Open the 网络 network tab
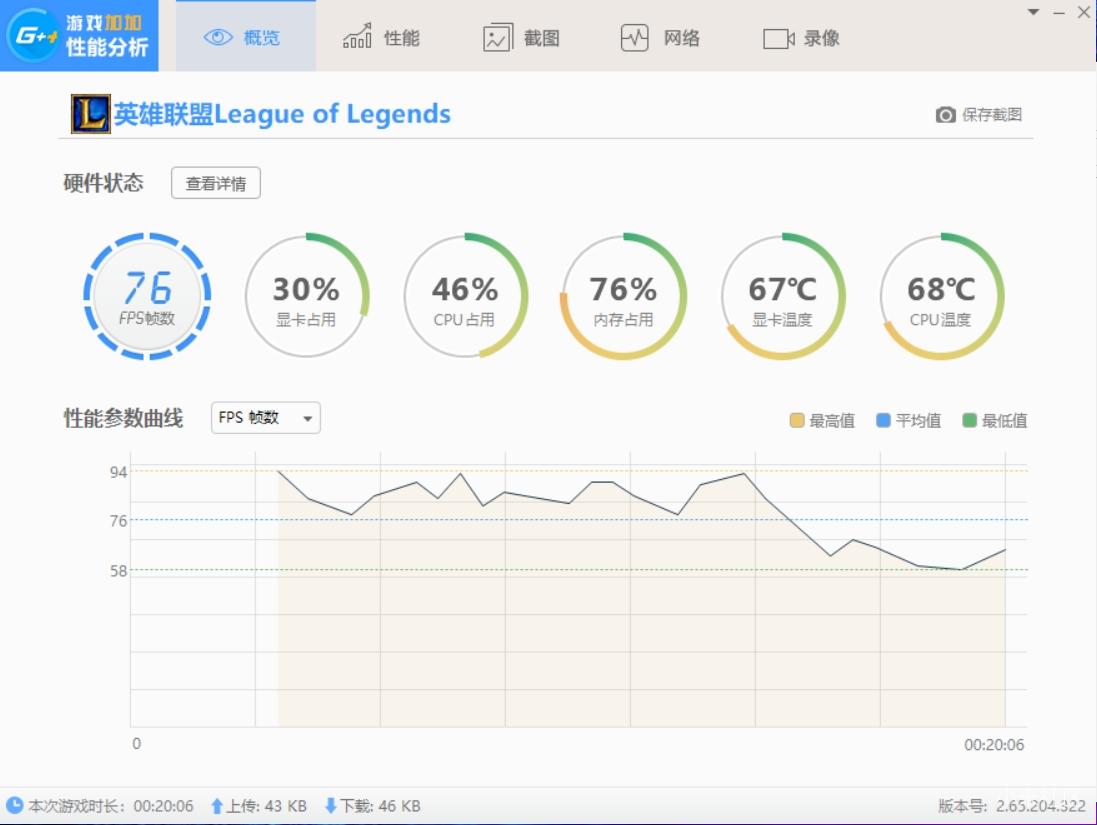The image size is (1097, 825). (660, 38)
